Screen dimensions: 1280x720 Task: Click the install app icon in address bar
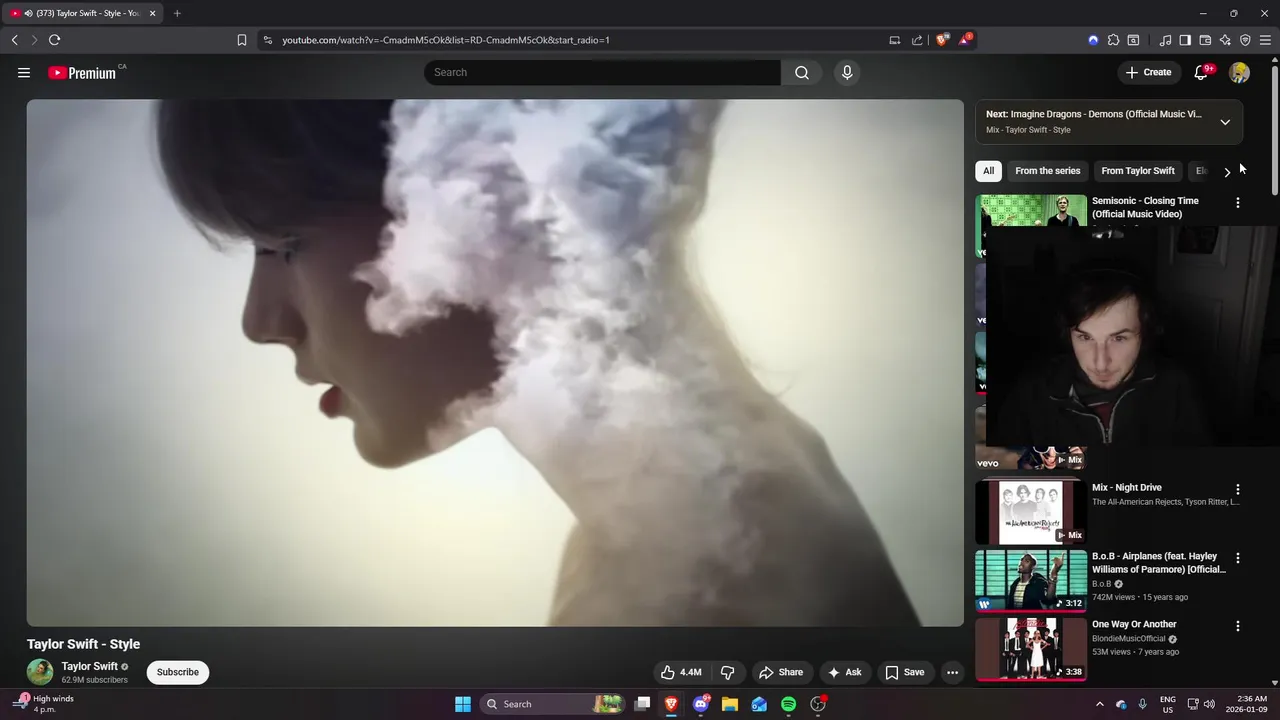pyautogui.click(x=895, y=40)
